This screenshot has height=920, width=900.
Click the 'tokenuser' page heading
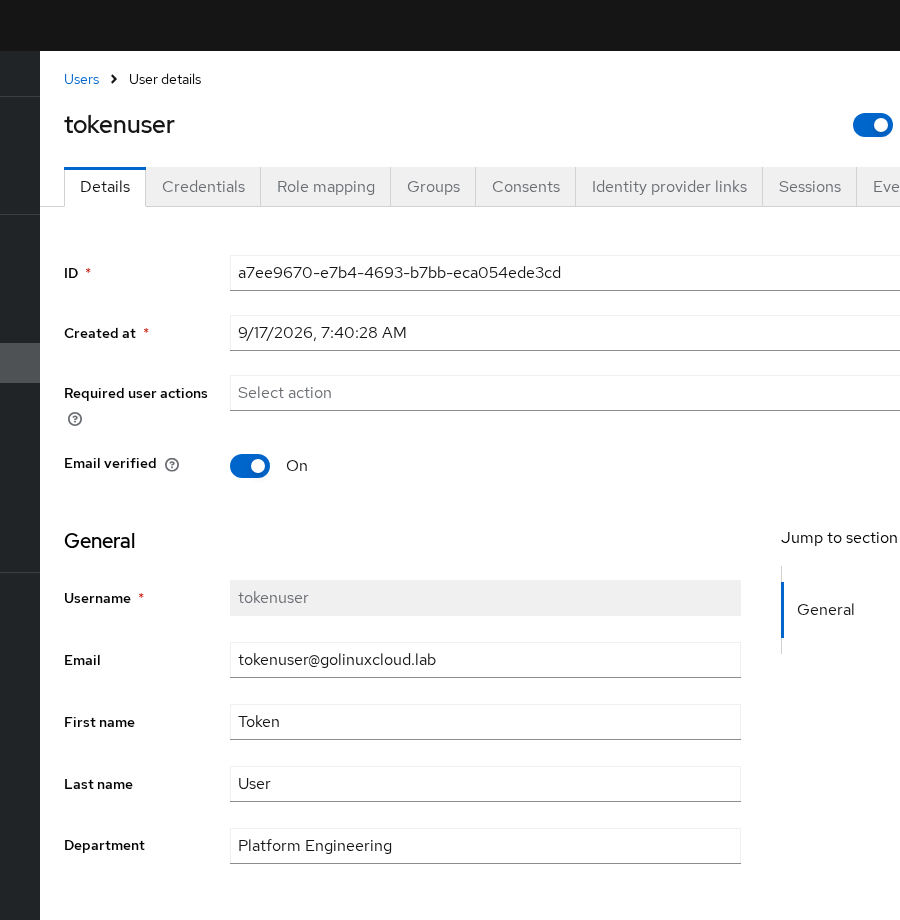click(x=119, y=125)
